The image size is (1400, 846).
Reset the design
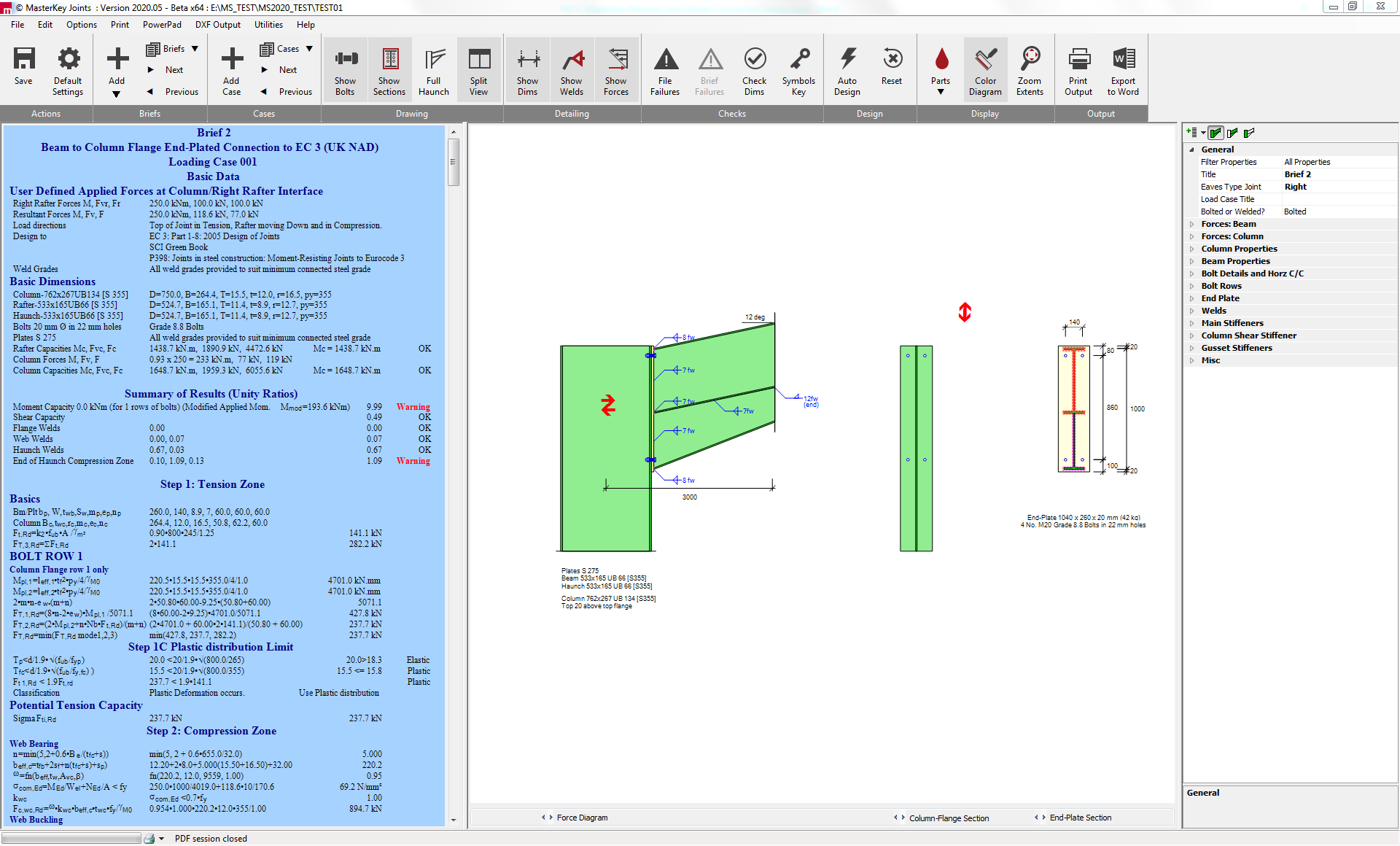[892, 66]
